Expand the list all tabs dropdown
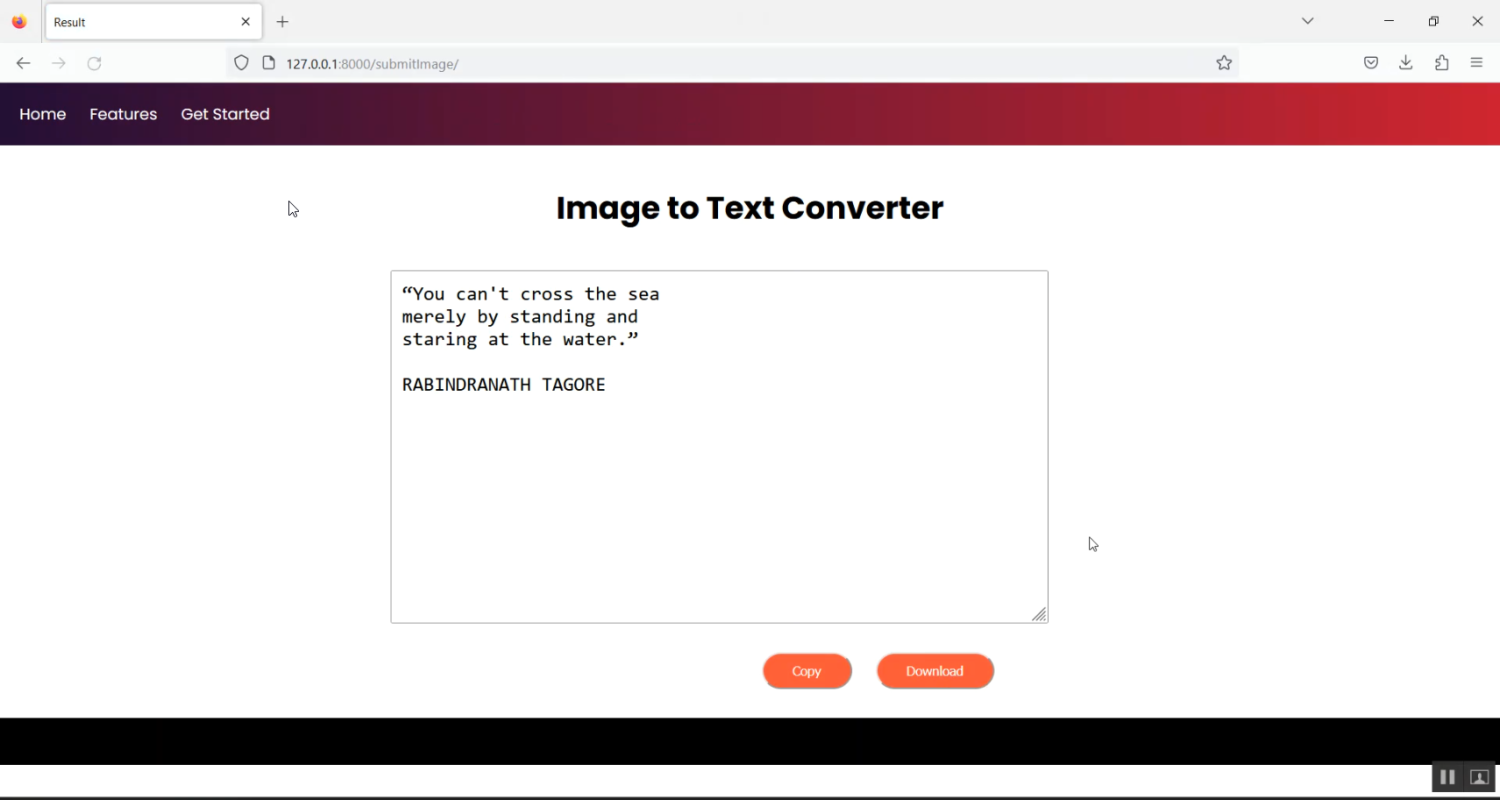Screen dimensions: 1500x800 (x=1307, y=21)
